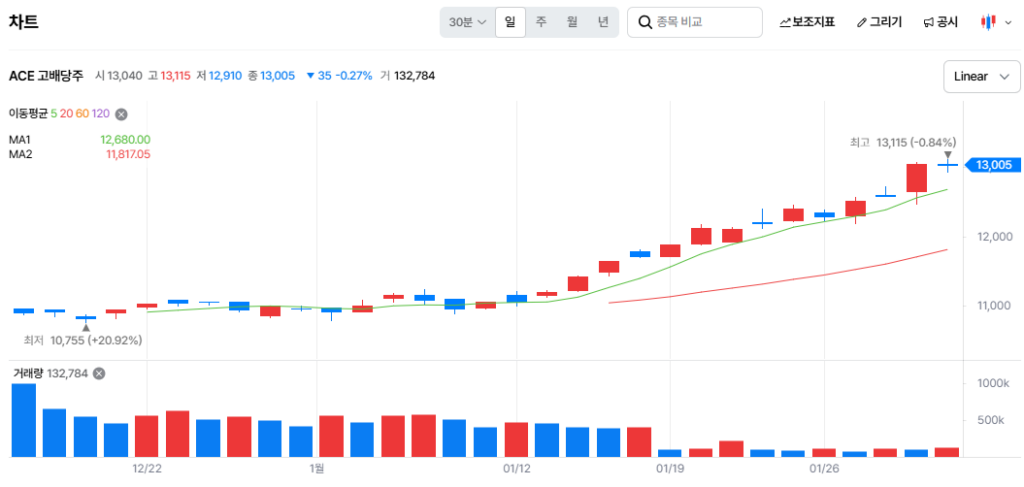Click the magnifier icon in search box
1024x487 pixels.
point(645,22)
